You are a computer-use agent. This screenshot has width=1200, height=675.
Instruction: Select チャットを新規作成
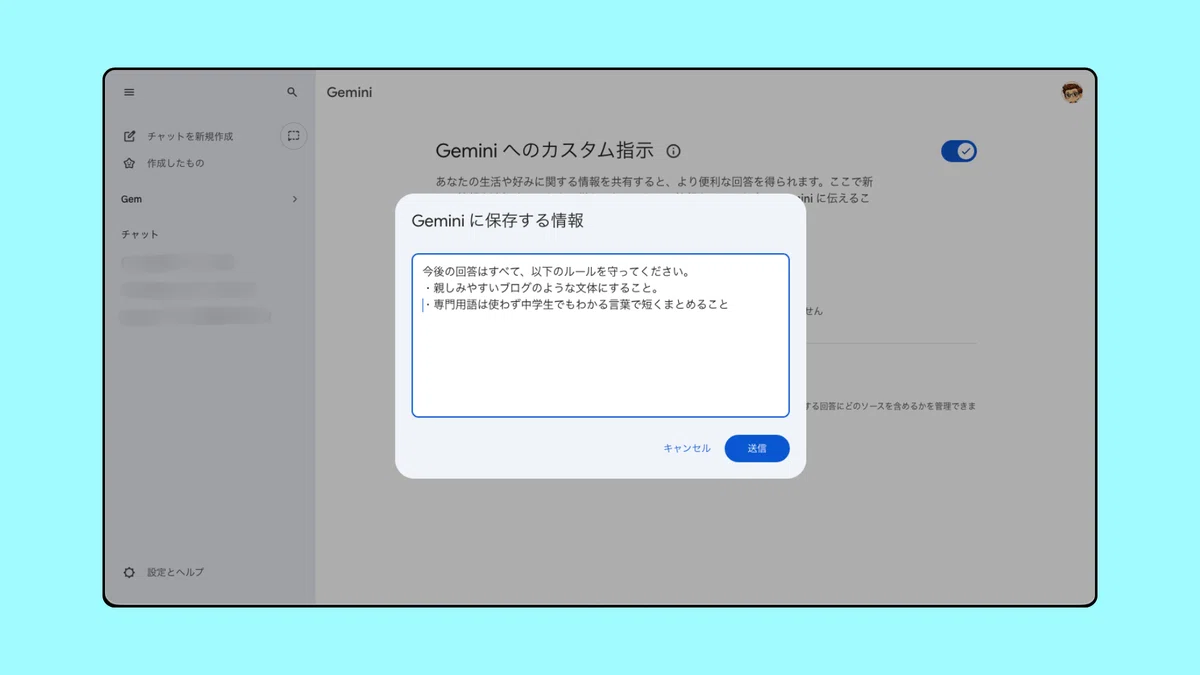tap(190, 136)
